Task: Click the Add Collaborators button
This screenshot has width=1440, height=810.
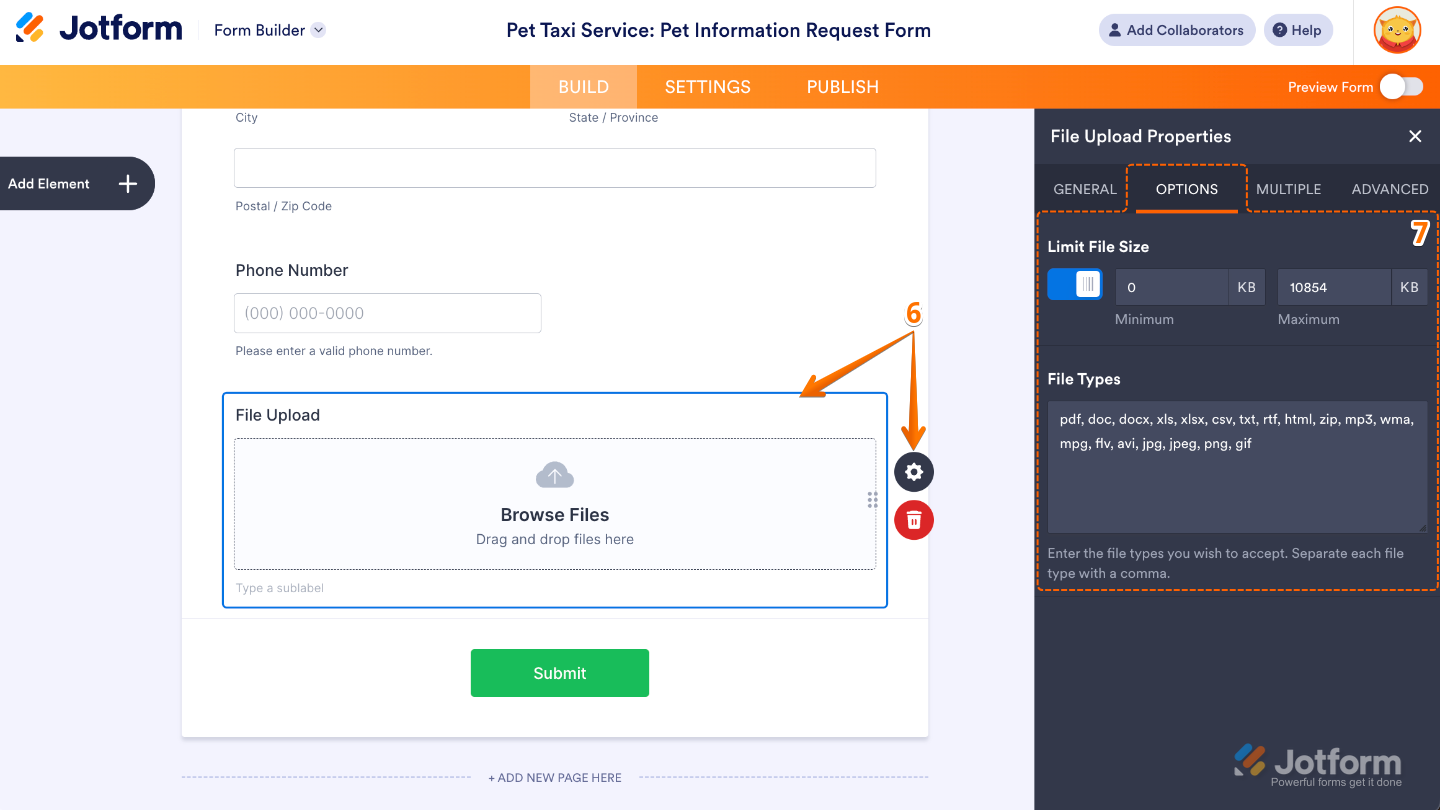Action: tap(1177, 30)
